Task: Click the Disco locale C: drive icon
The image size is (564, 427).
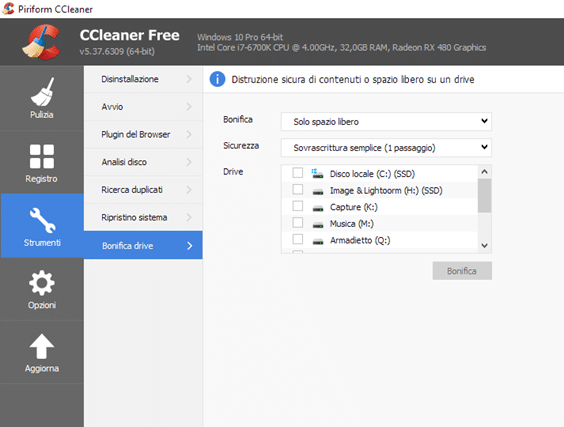Action: point(317,173)
